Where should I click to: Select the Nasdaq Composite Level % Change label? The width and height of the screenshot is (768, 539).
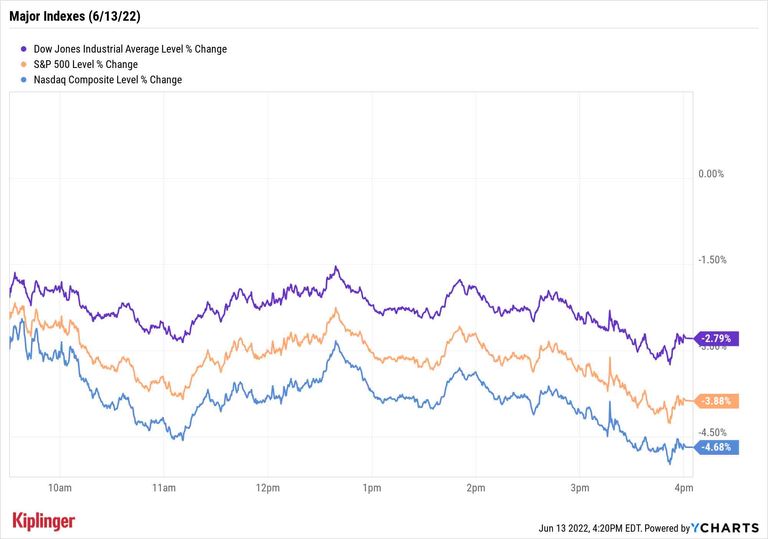click(x=108, y=79)
